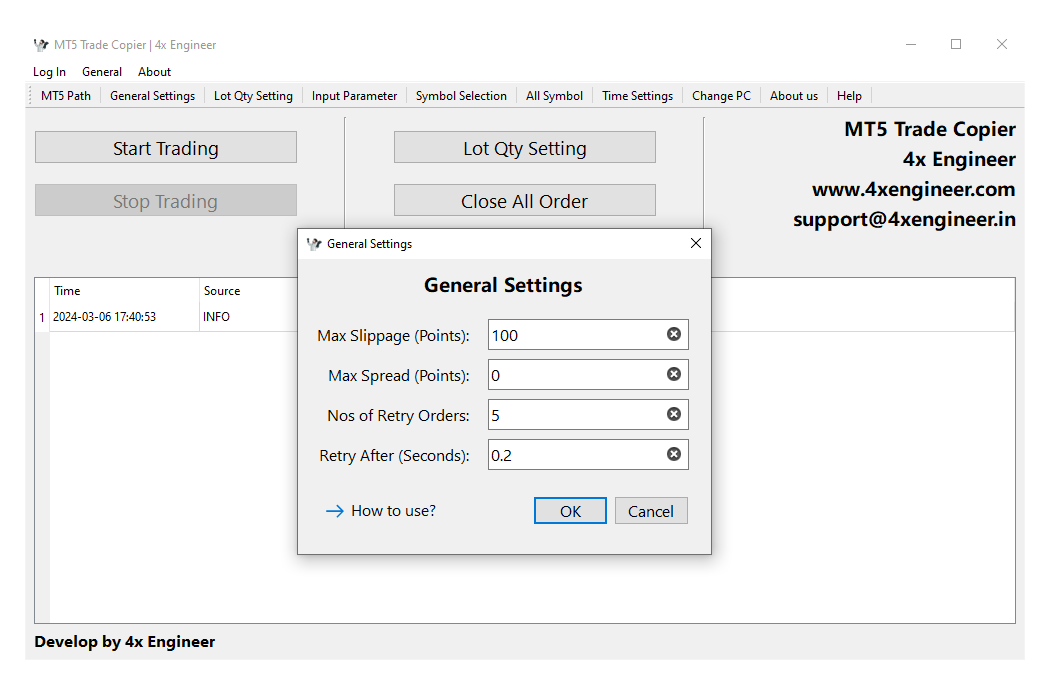The height and width of the screenshot is (692, 1063).
Task: Confirm settings with the OK button
Action: 570,511
